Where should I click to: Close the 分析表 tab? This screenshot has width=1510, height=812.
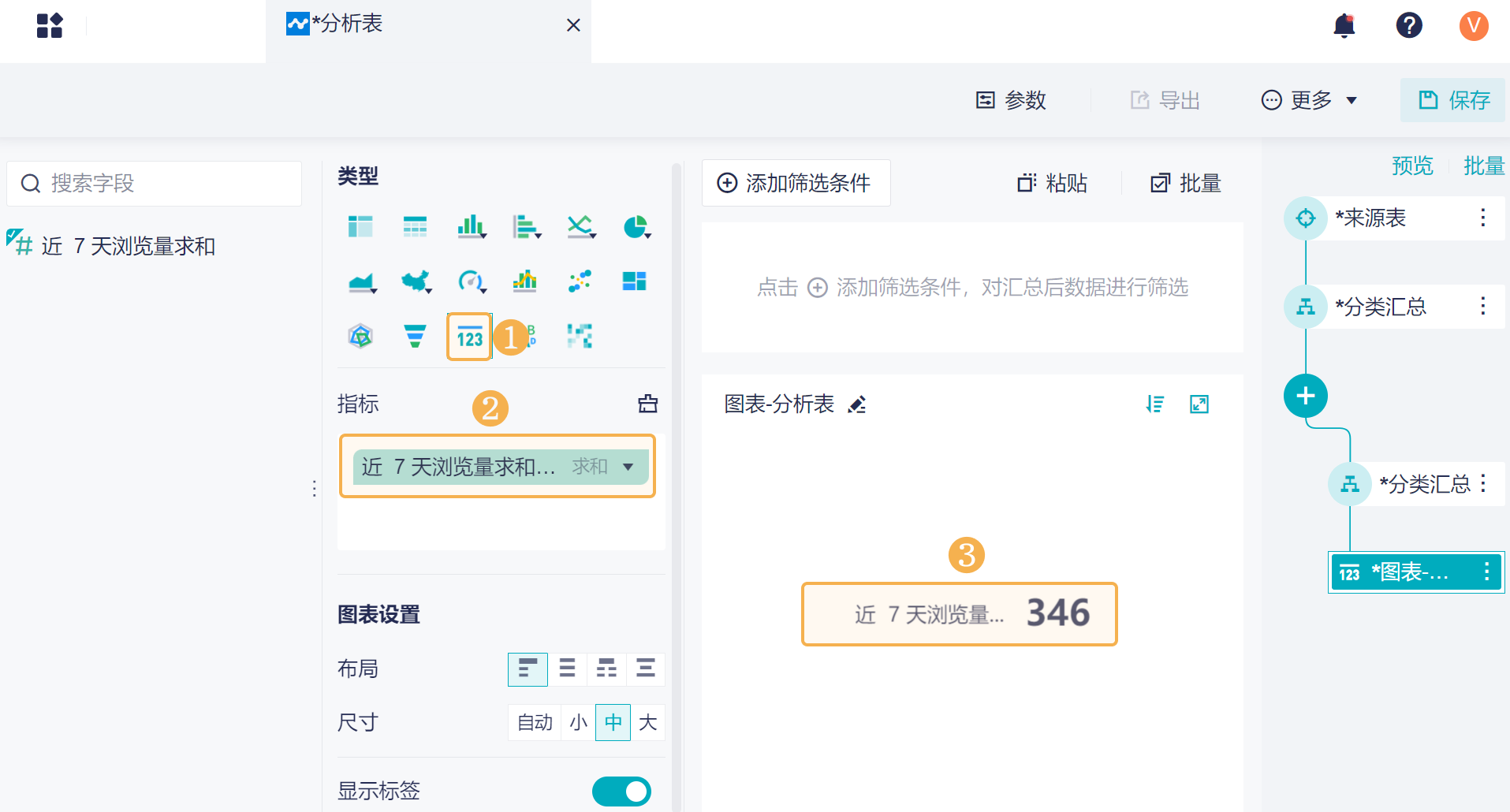coord(573,25)
